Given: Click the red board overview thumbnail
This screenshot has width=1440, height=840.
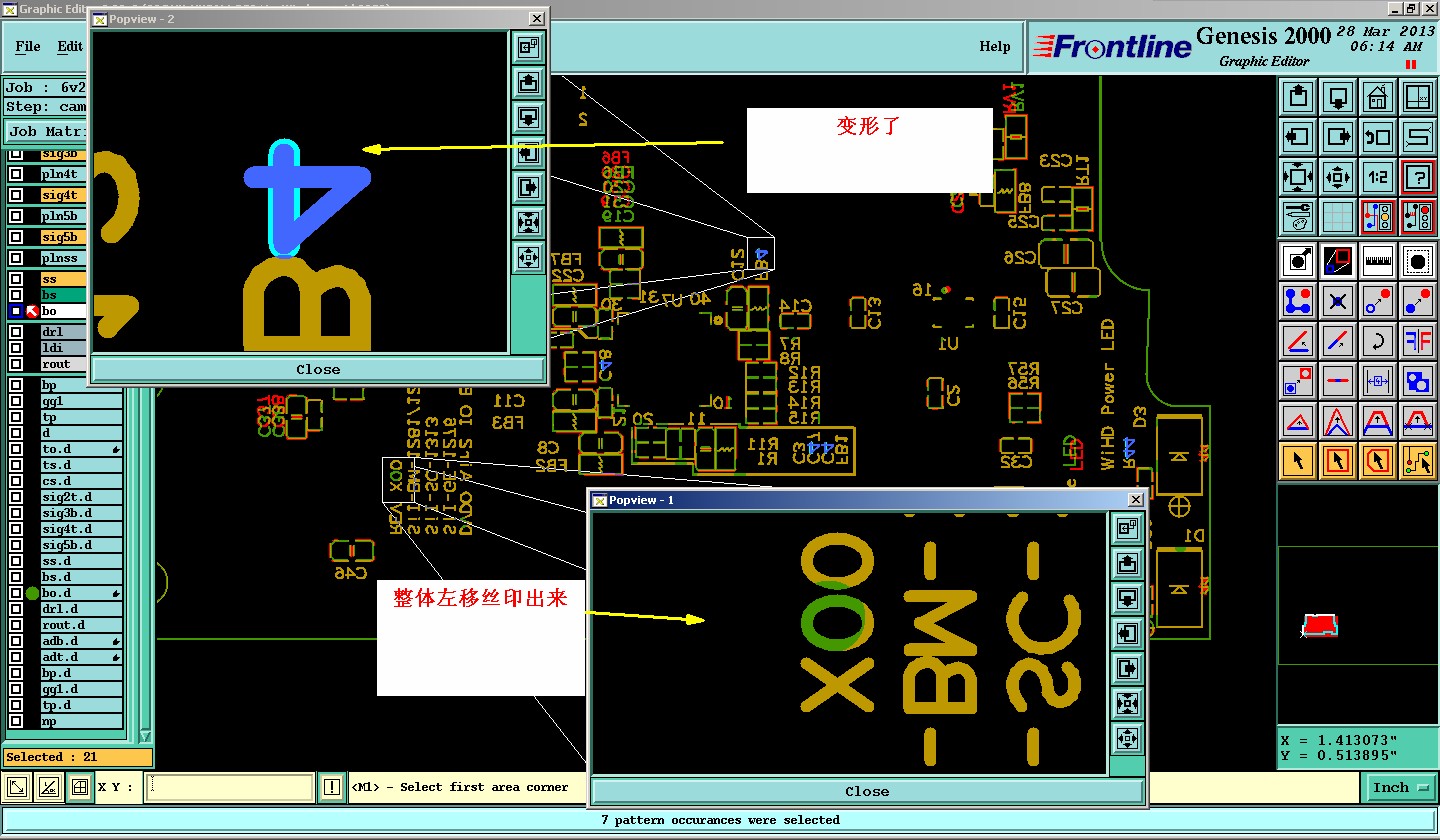Looking at the screenshot, I should pyautogui.click(x=1321, y=625).
